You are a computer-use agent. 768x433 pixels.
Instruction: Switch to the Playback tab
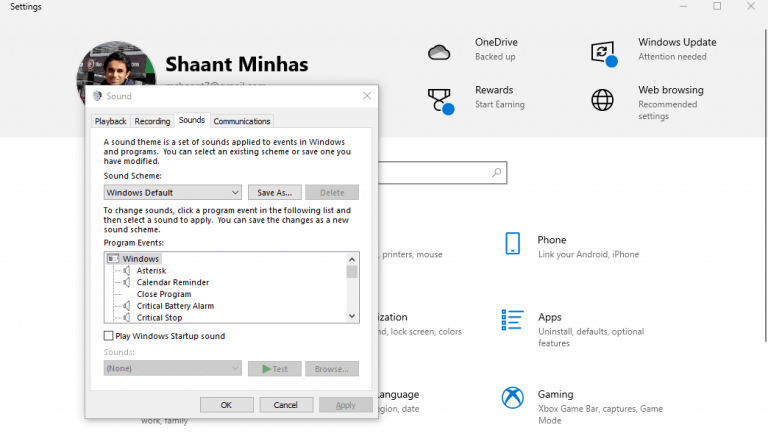coord(110,121)
